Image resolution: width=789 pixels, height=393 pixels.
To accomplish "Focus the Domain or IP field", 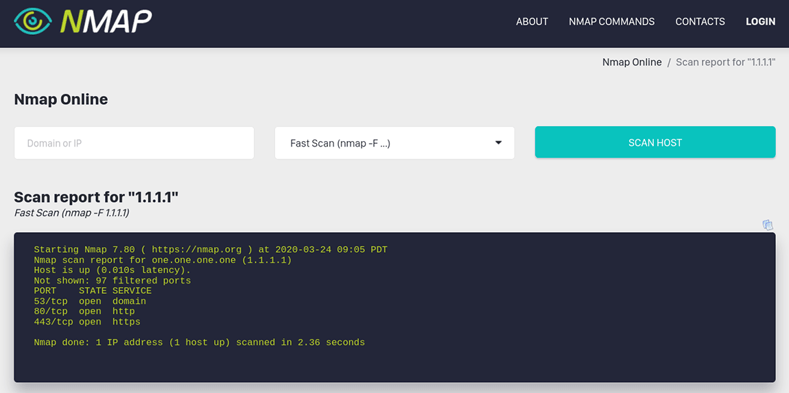I will click(134, 143).
